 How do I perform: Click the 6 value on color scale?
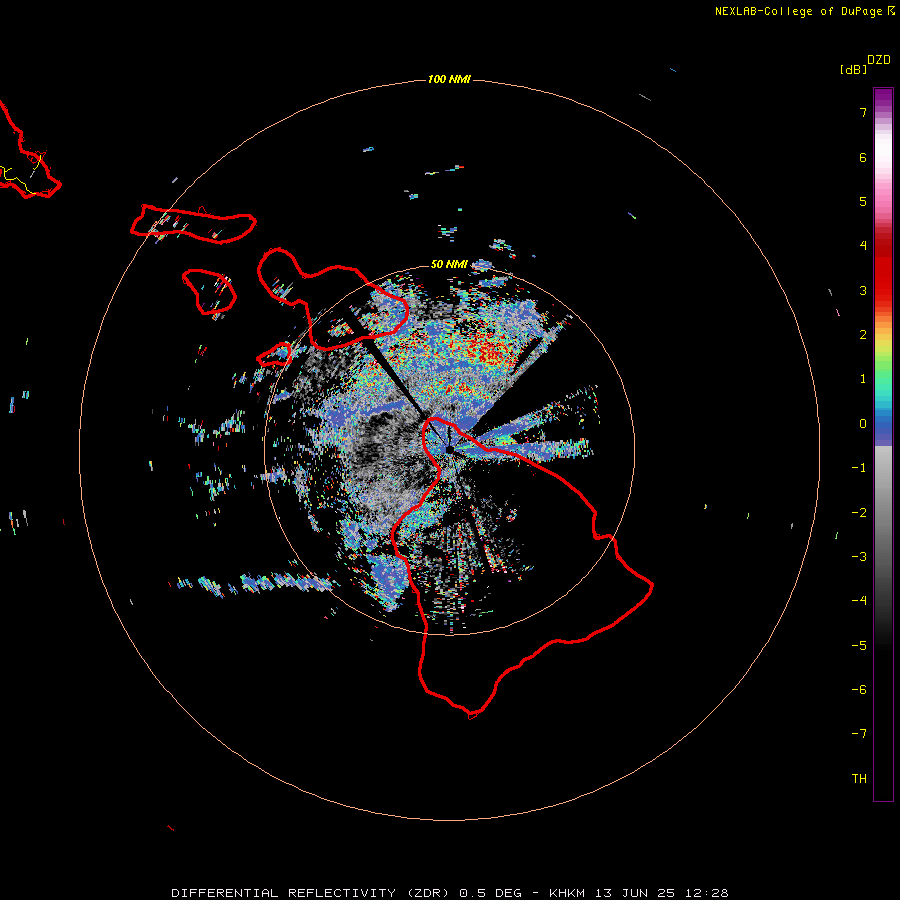(x=863, y=157)
